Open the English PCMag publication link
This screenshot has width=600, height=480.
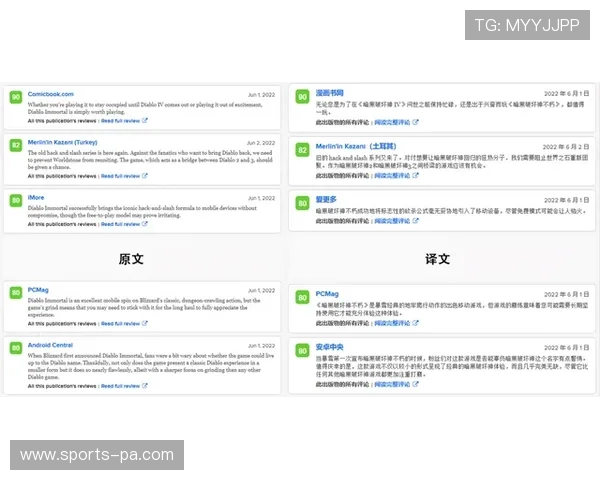point(38,290)
